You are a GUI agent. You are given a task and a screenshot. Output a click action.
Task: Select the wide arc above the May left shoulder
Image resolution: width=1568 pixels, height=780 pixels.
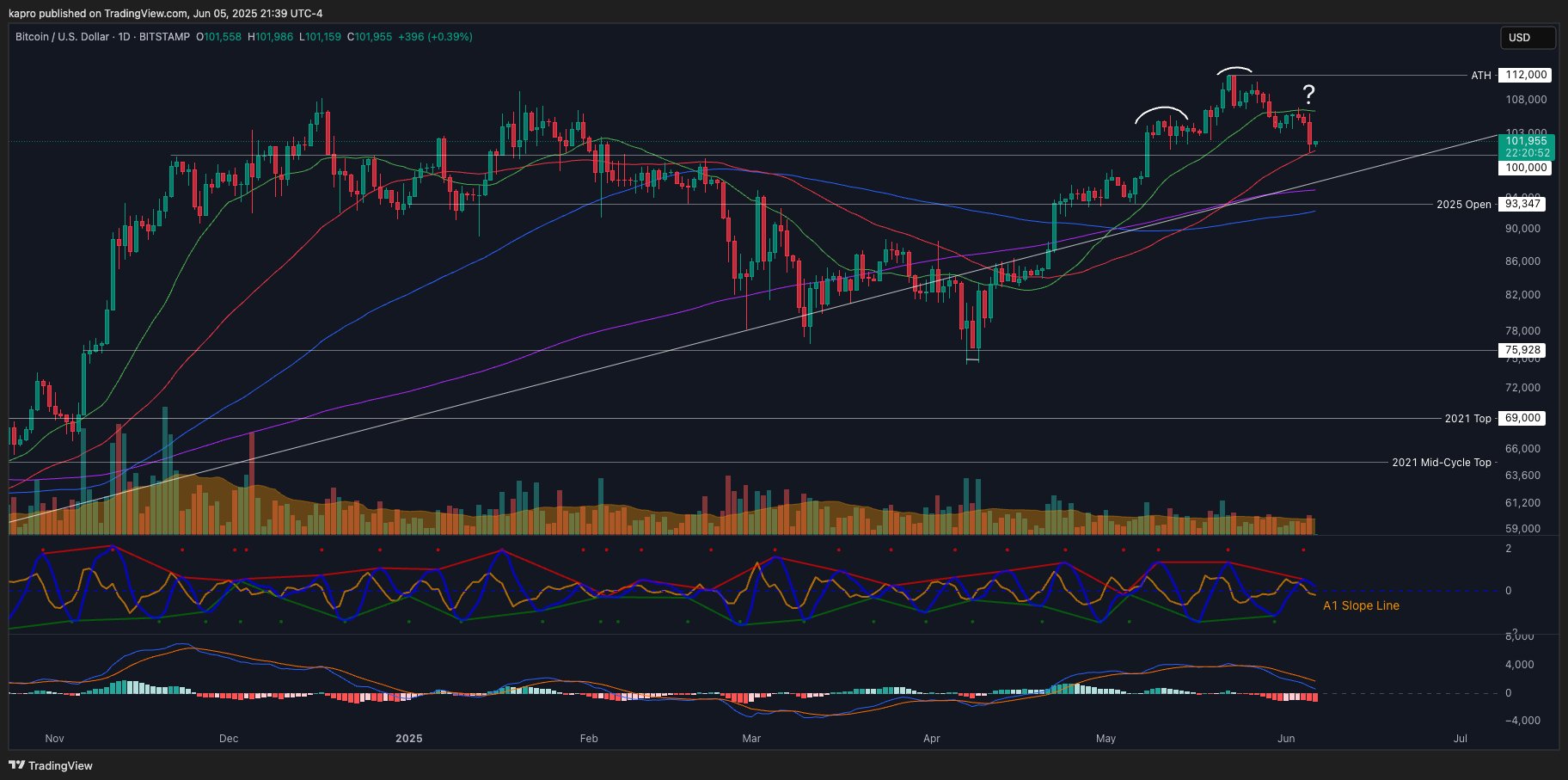[1161, 108]
